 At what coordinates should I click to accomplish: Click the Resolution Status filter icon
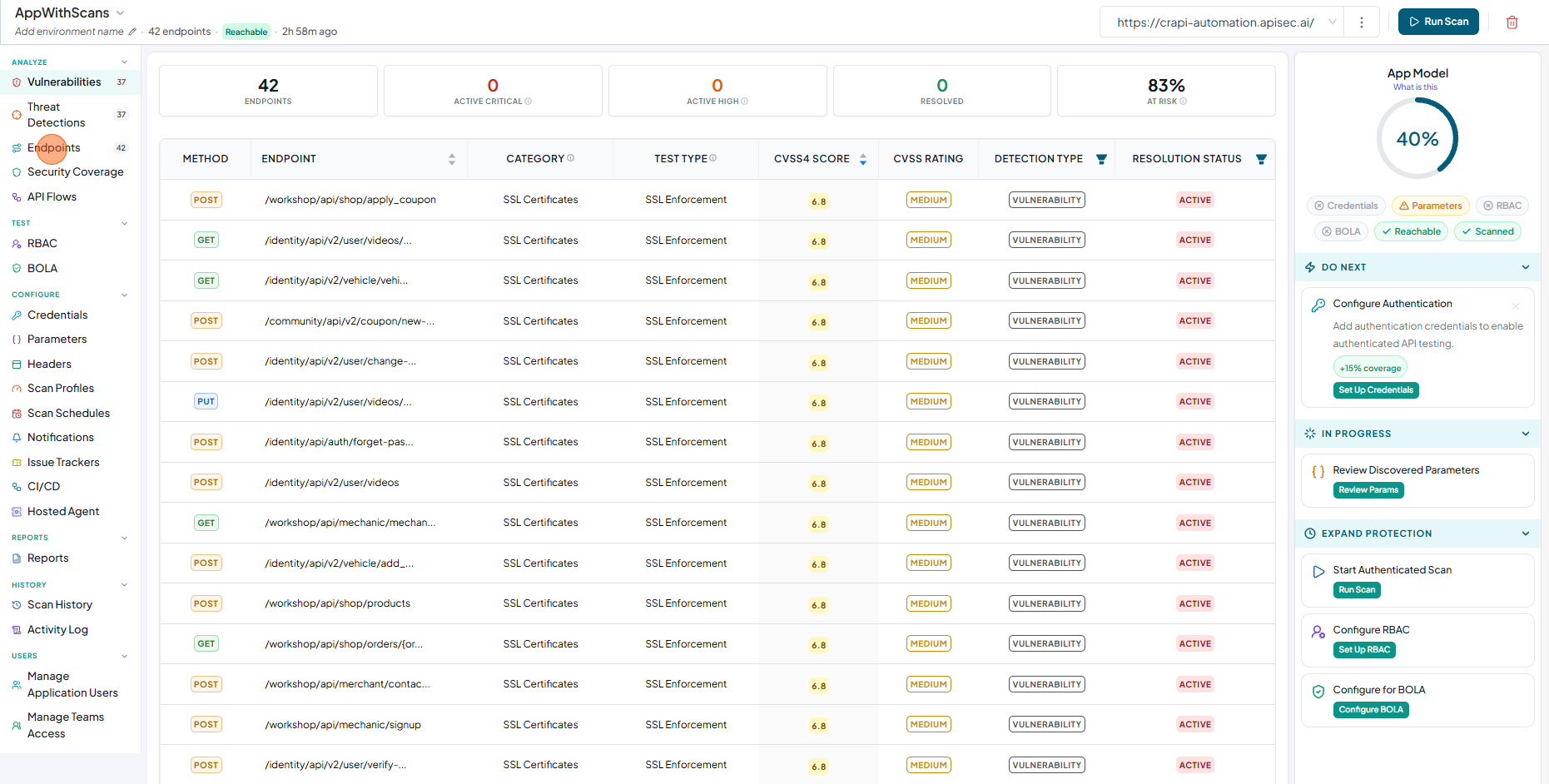(x=1261, y=159)
